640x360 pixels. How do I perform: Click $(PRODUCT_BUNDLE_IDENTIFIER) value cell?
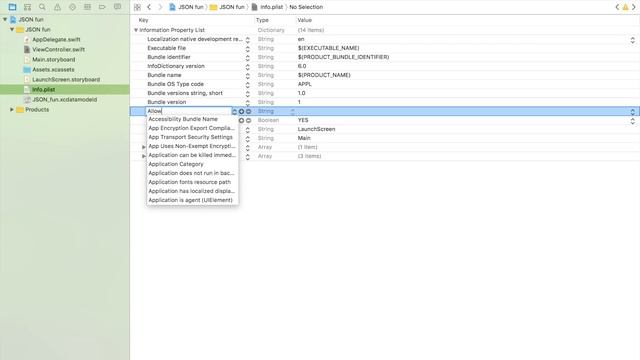click(343, 57)
